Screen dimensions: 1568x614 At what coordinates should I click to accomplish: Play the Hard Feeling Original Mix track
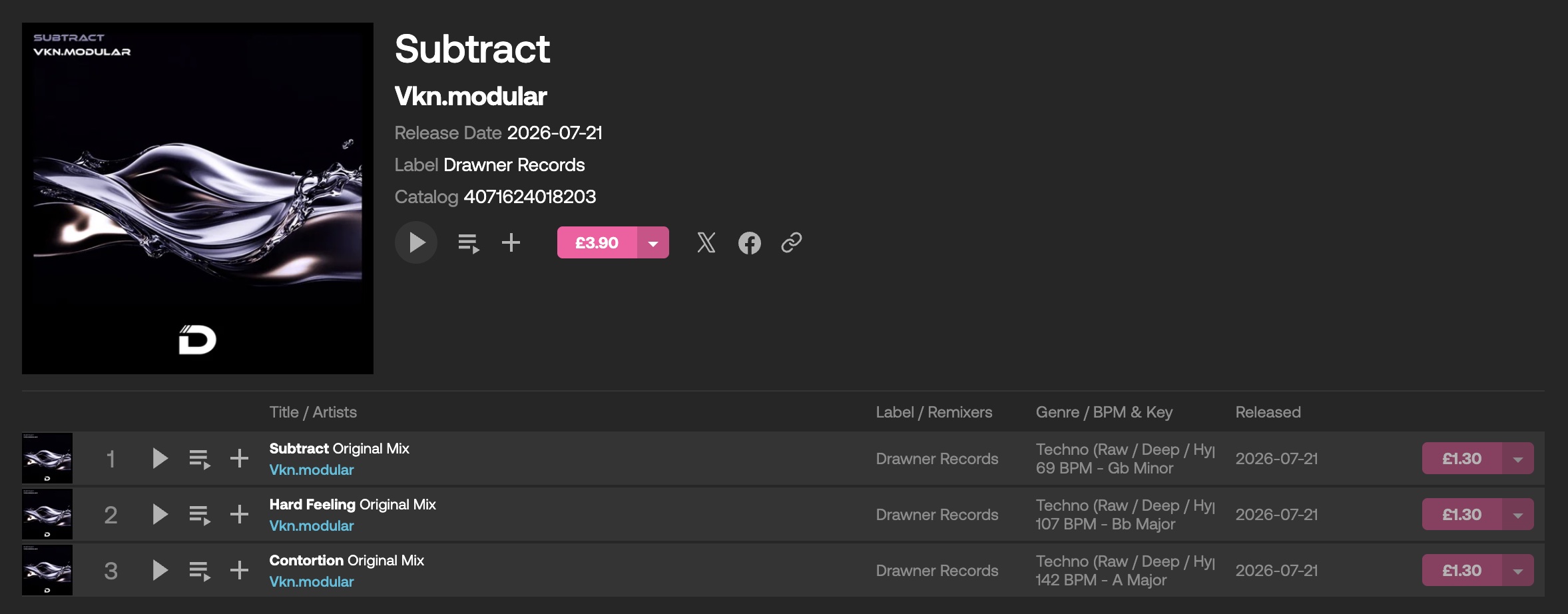tap(160, 514)
